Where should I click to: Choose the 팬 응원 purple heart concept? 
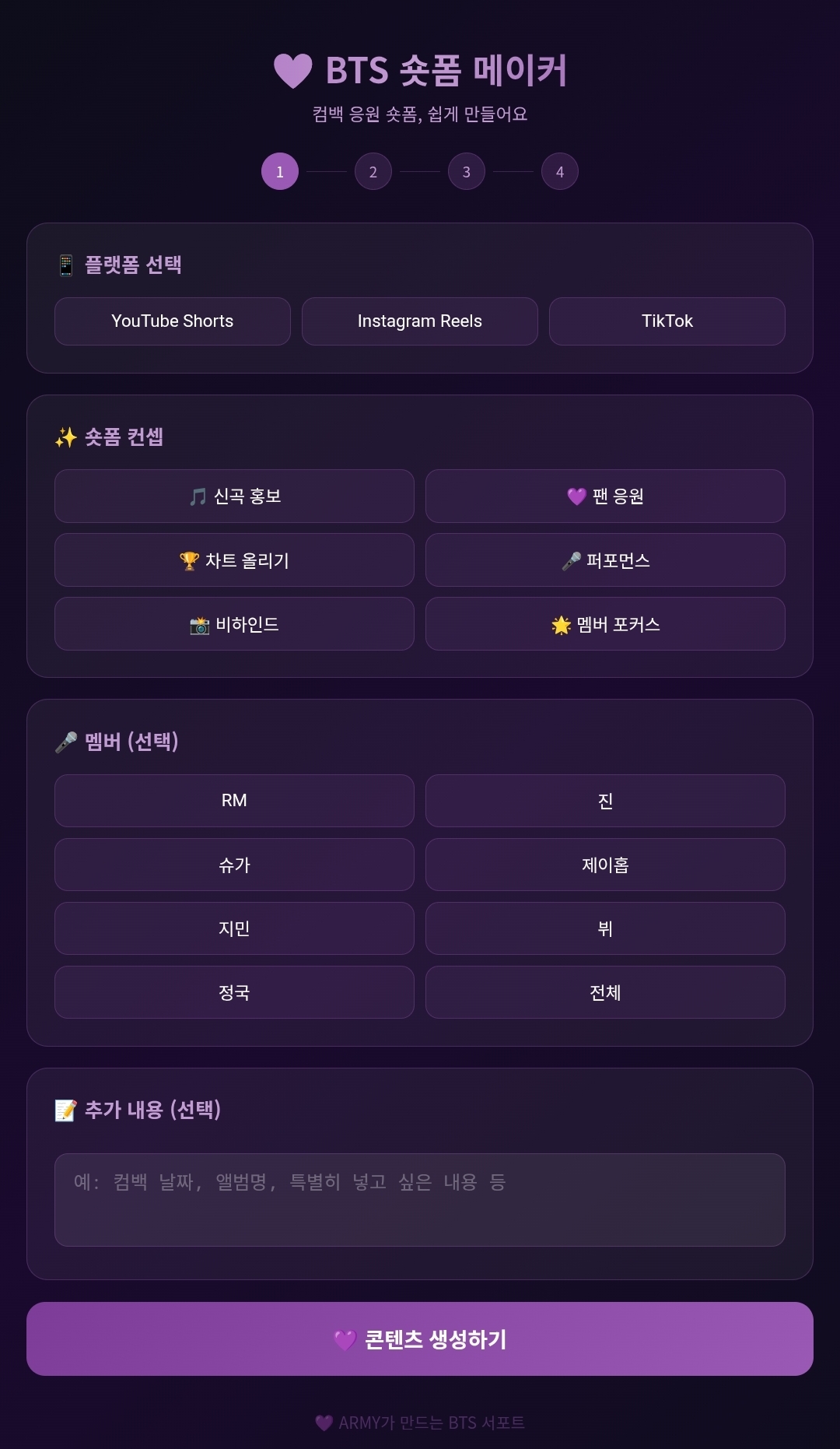pos(605,496)
